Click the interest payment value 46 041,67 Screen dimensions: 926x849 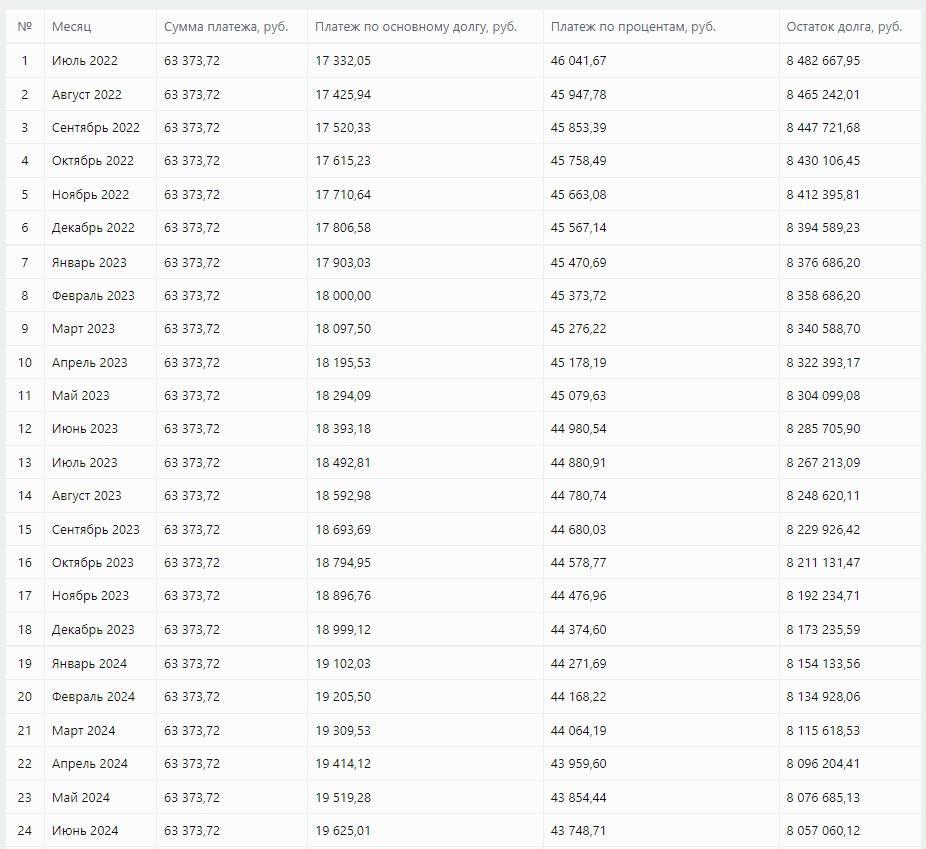tap(578, 61)
